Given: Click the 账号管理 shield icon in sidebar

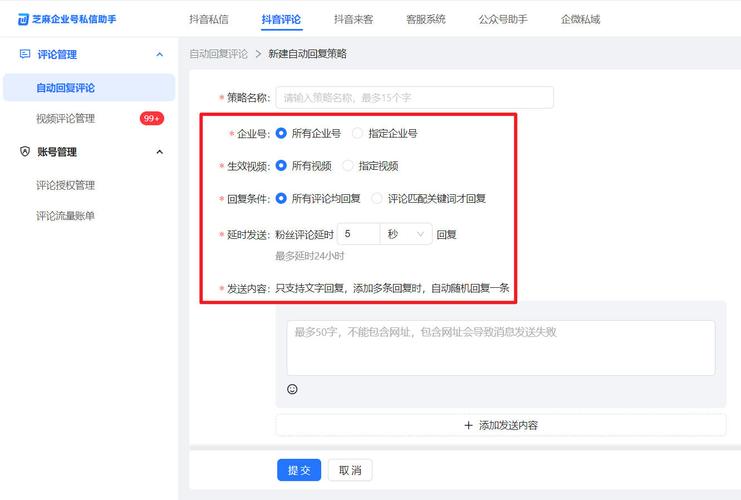Looking at the screenshot, I should pos(25,152).
